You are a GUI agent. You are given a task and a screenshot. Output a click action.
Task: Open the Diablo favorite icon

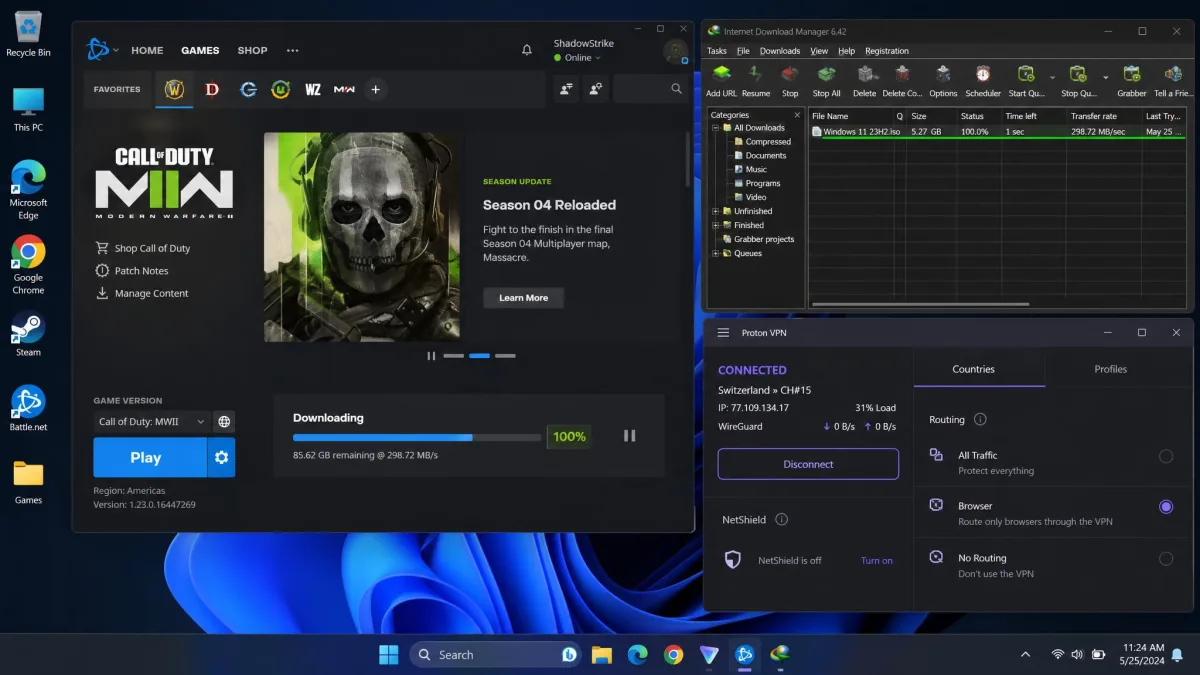click(x=212, y=89)
